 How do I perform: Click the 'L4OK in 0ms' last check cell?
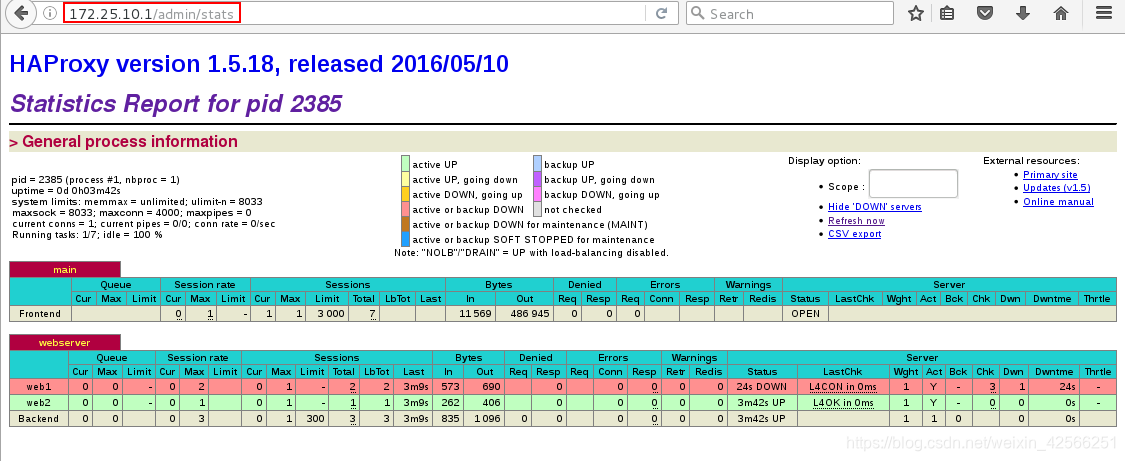pos(843,403)
